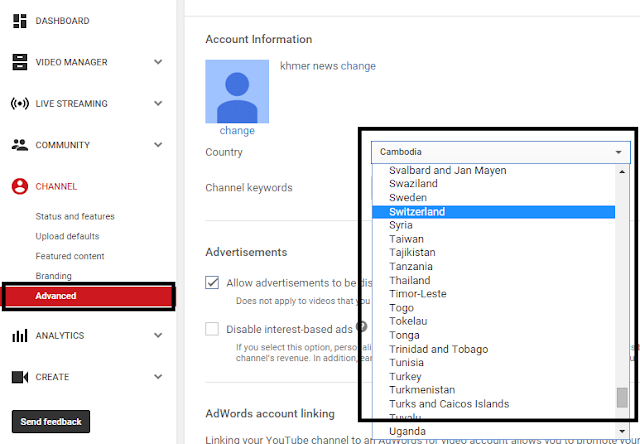640x444 pixels.
Task: Open Status and features page
Action: [75, 216]
